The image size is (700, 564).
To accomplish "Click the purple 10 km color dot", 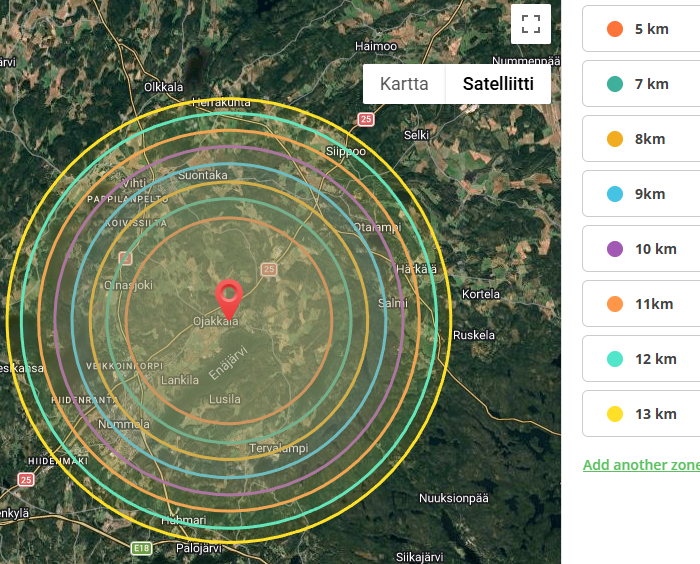I will [615, 249].
